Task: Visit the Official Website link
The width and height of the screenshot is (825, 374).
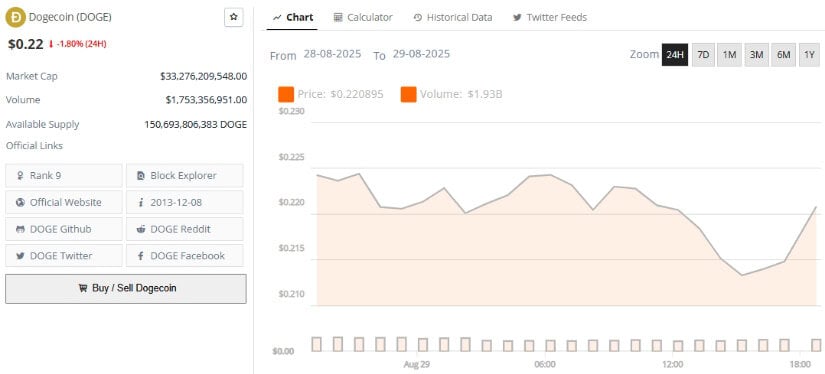Action: 64,203
